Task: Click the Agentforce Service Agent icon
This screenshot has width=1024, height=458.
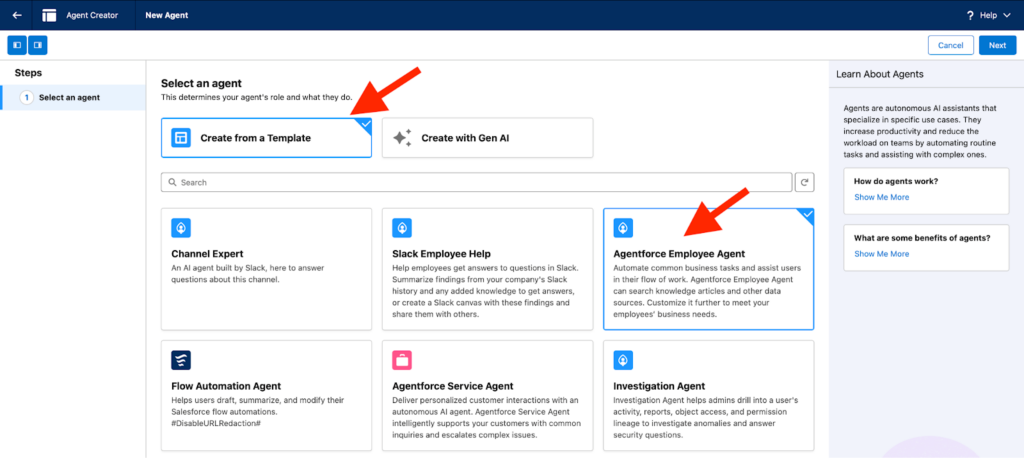Action: point(402,359)
